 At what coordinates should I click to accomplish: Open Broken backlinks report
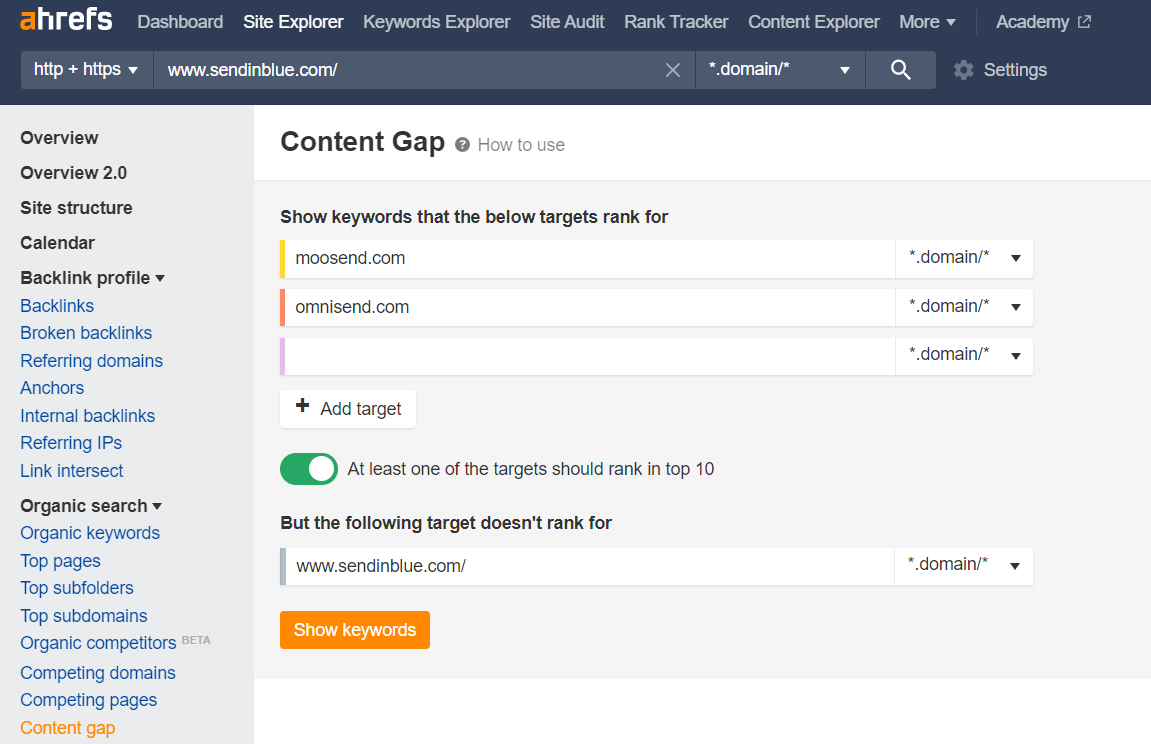click(86, 333)
